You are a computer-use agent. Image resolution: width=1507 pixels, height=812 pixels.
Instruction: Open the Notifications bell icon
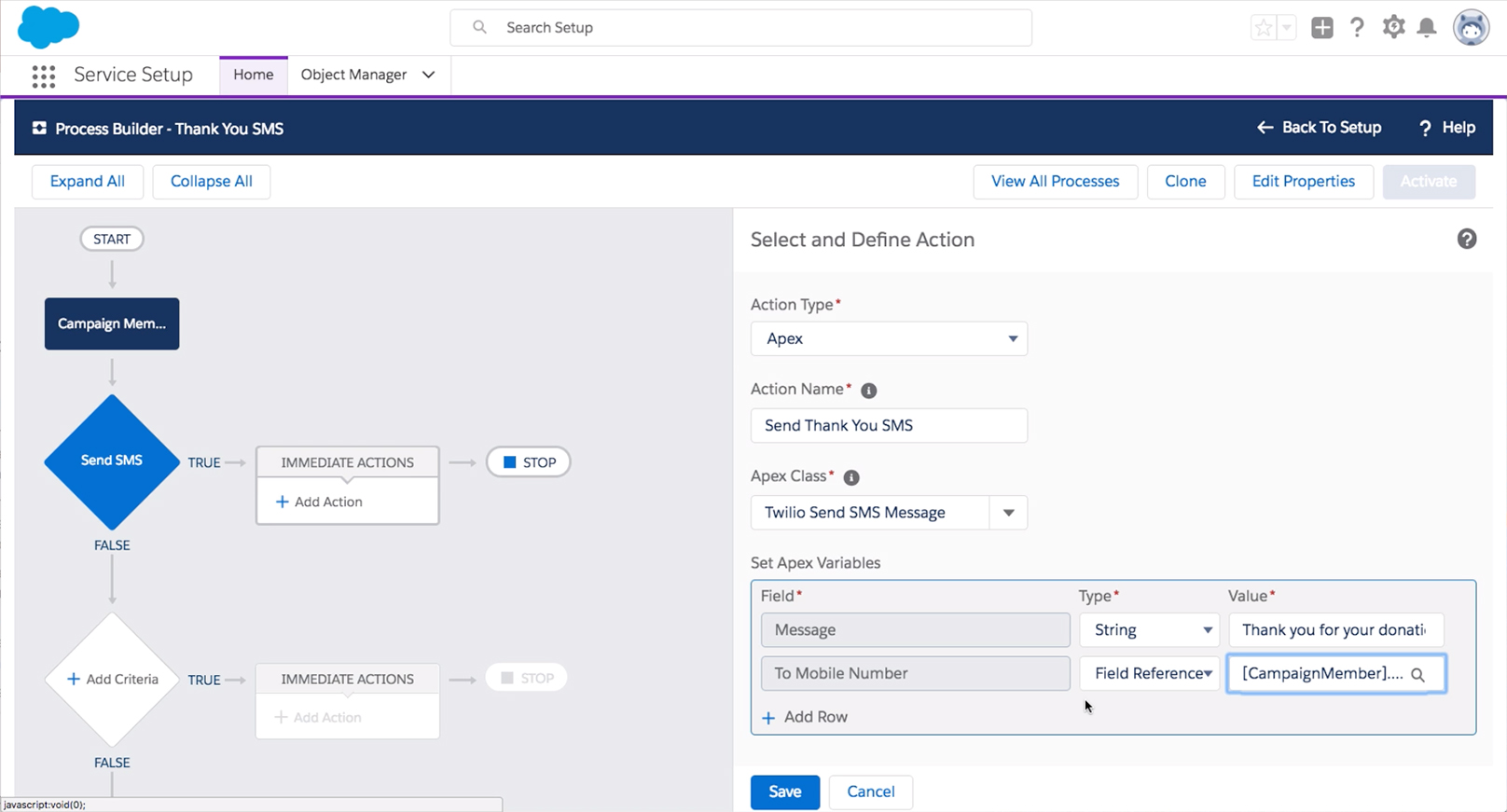pos(1427,28)
